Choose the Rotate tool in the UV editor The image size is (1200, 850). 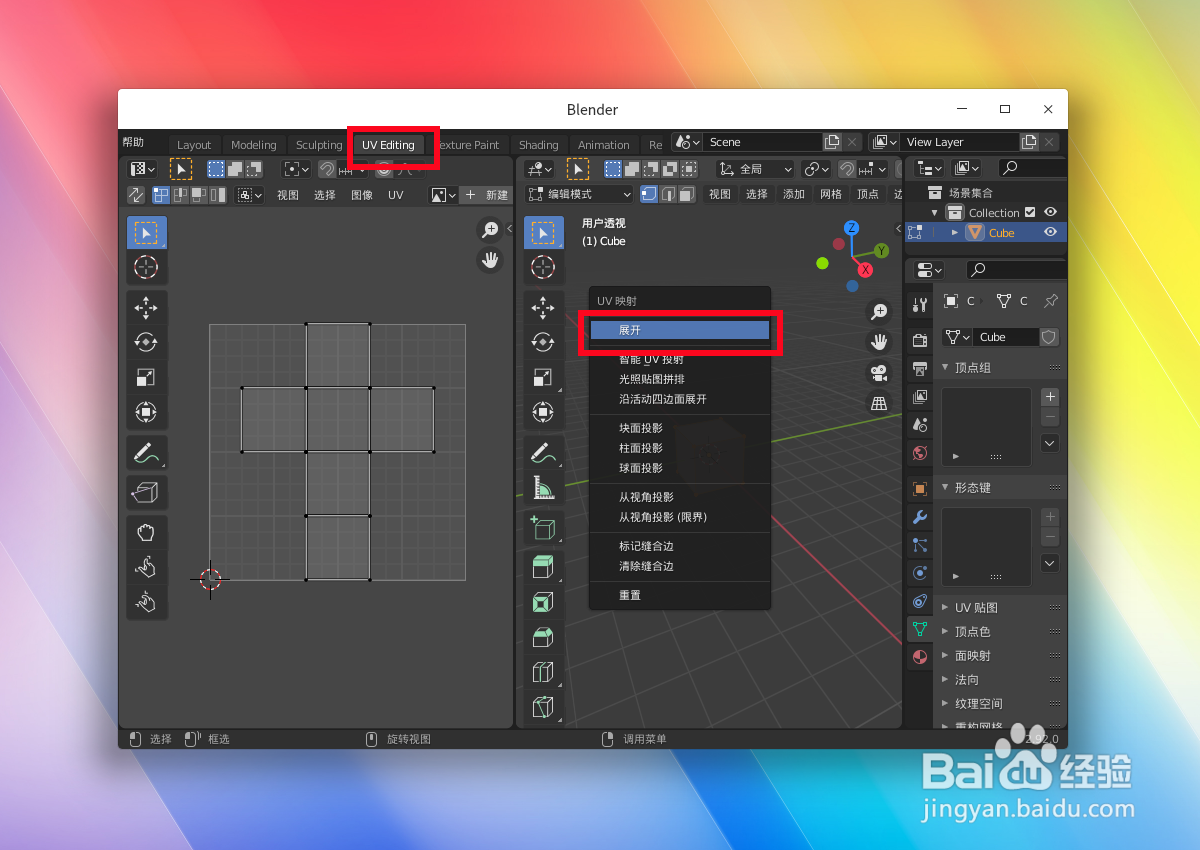click(146, 342)
